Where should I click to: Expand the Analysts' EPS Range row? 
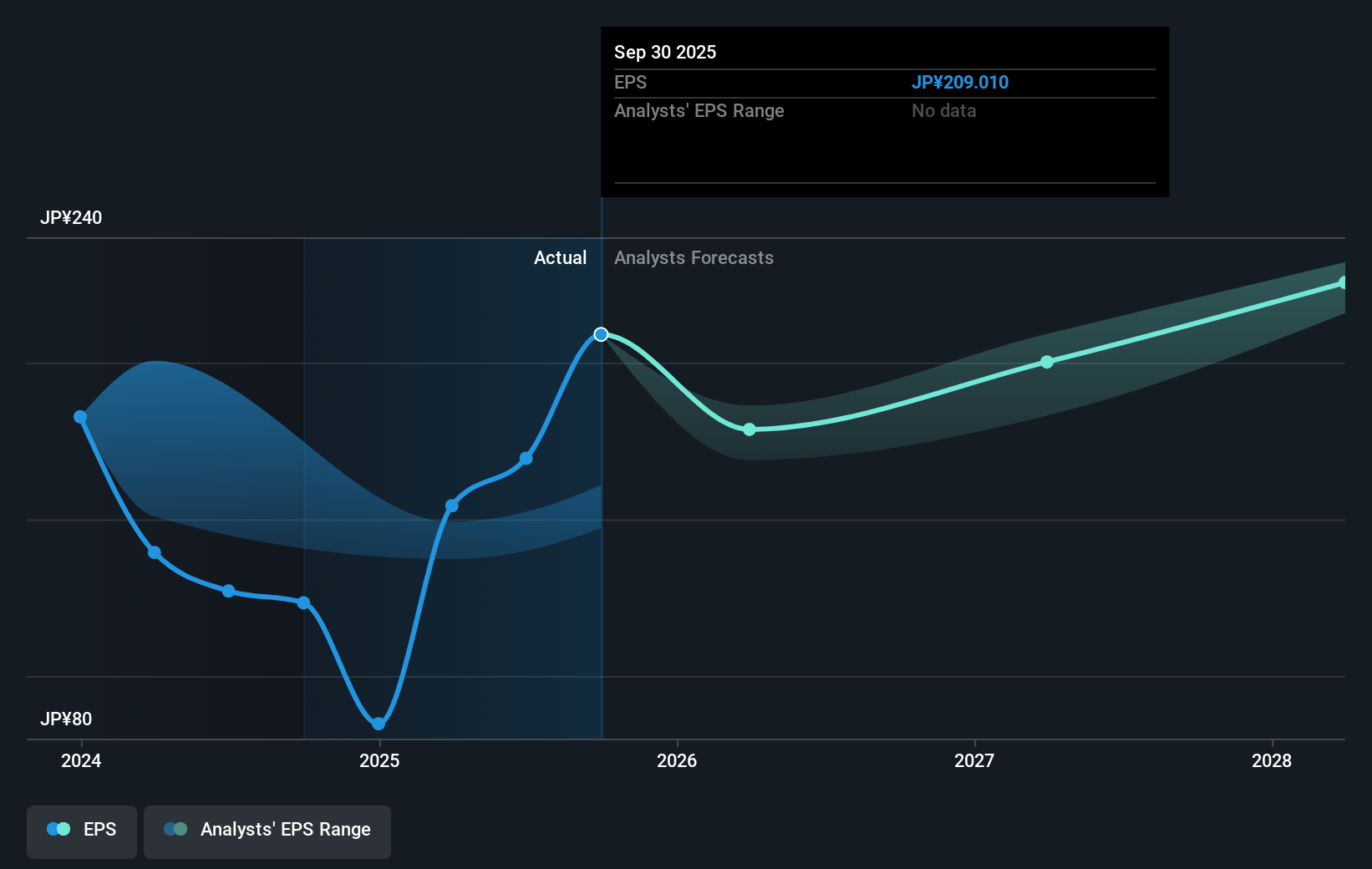tap(699, 110)
